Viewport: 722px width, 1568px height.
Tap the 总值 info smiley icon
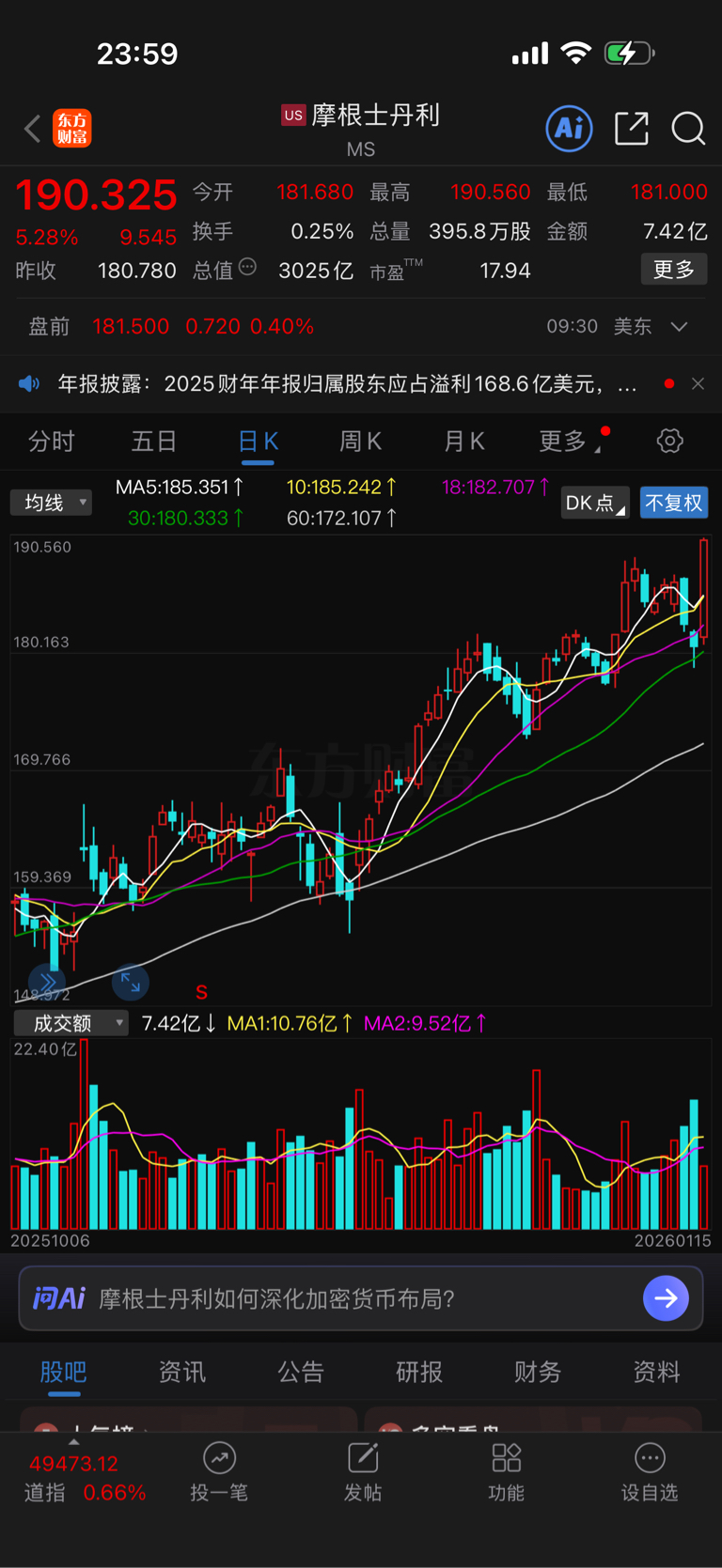pyautogui.click(x=247, y=268)
